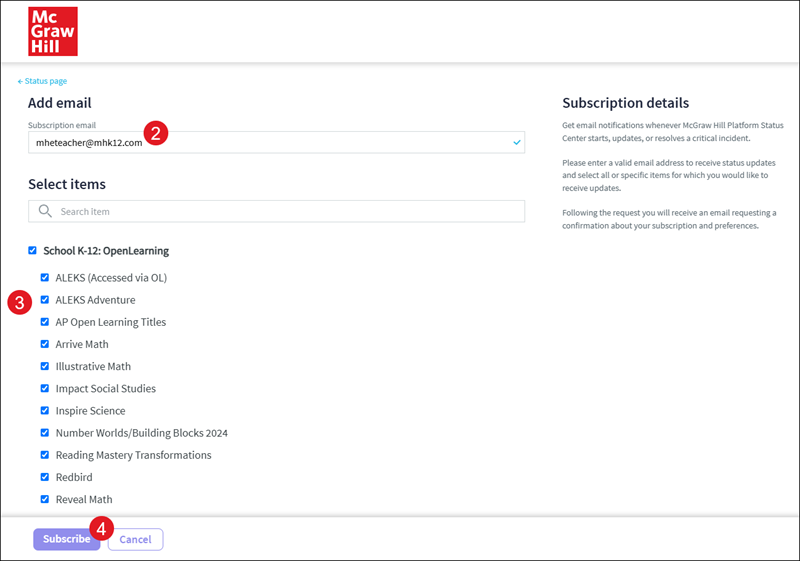Click the email validation checkmark icon
This screenshot has width=800, height=561.
click(x=516, y=143)
